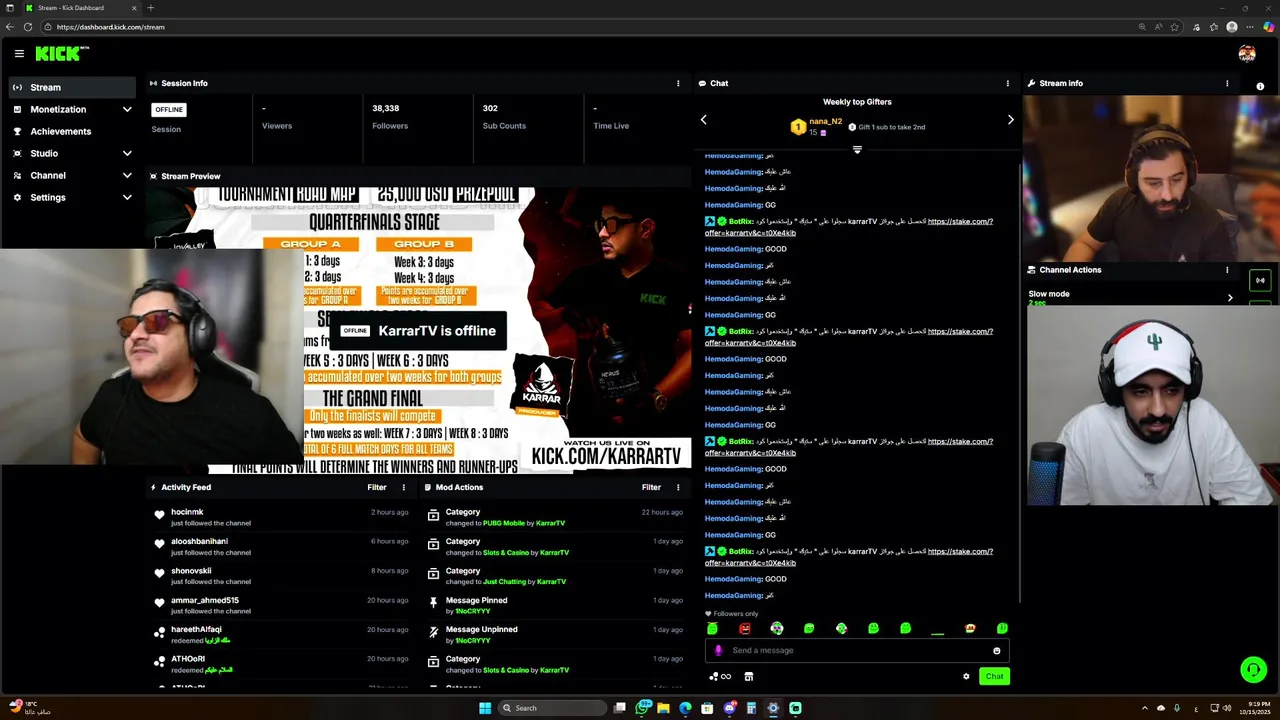The height and width of the screenshot is (720, 1280).
Task: Click the 38,338 Followers count
Action: [x=386, y=108]
